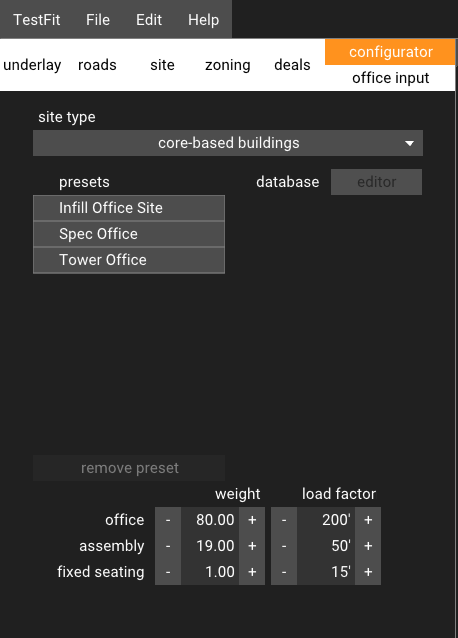Go to the office input tab
The image size is (458, 638).
point(390,78)
